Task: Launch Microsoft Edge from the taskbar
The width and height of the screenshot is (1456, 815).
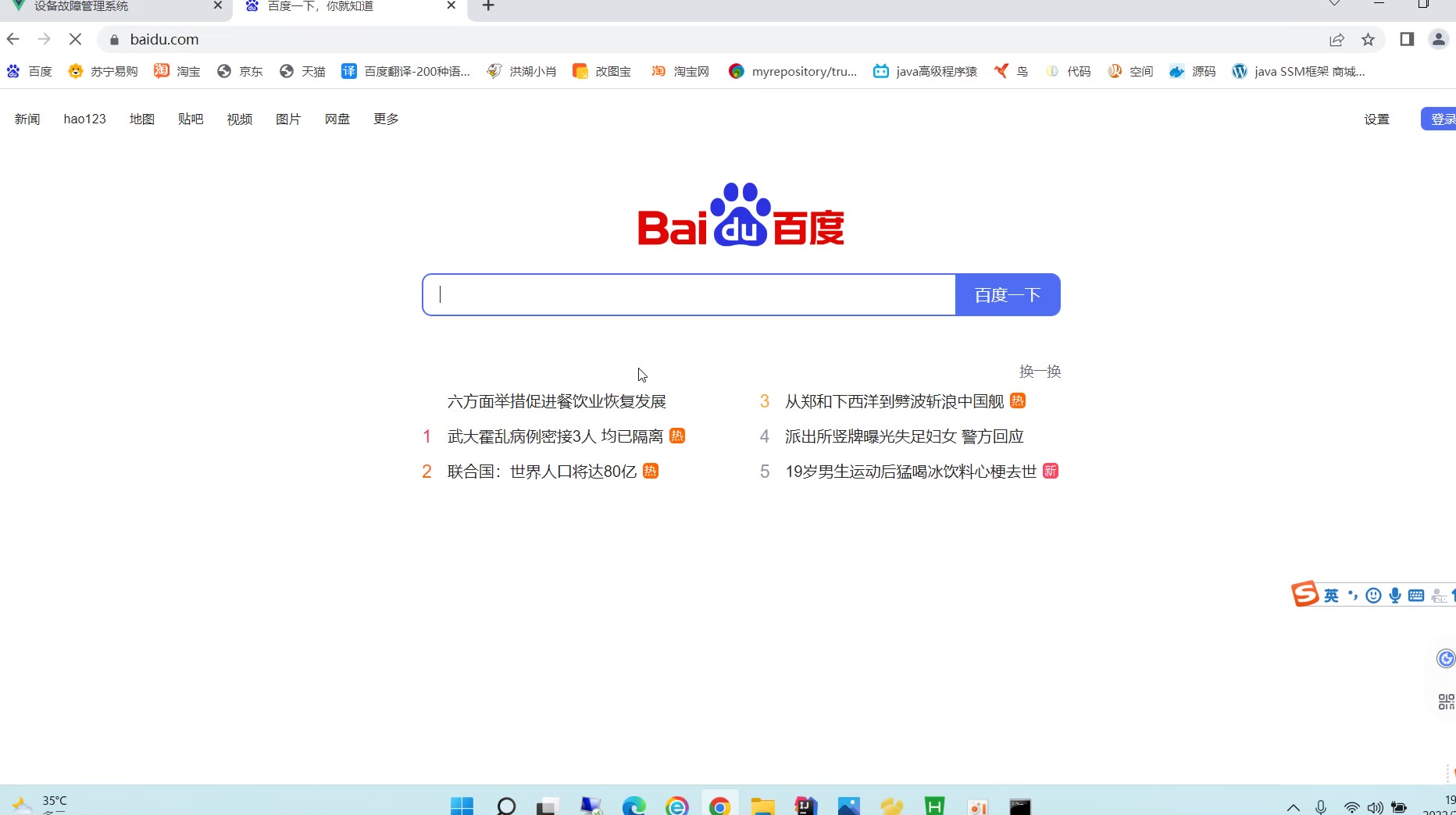Action: (633, 806)
